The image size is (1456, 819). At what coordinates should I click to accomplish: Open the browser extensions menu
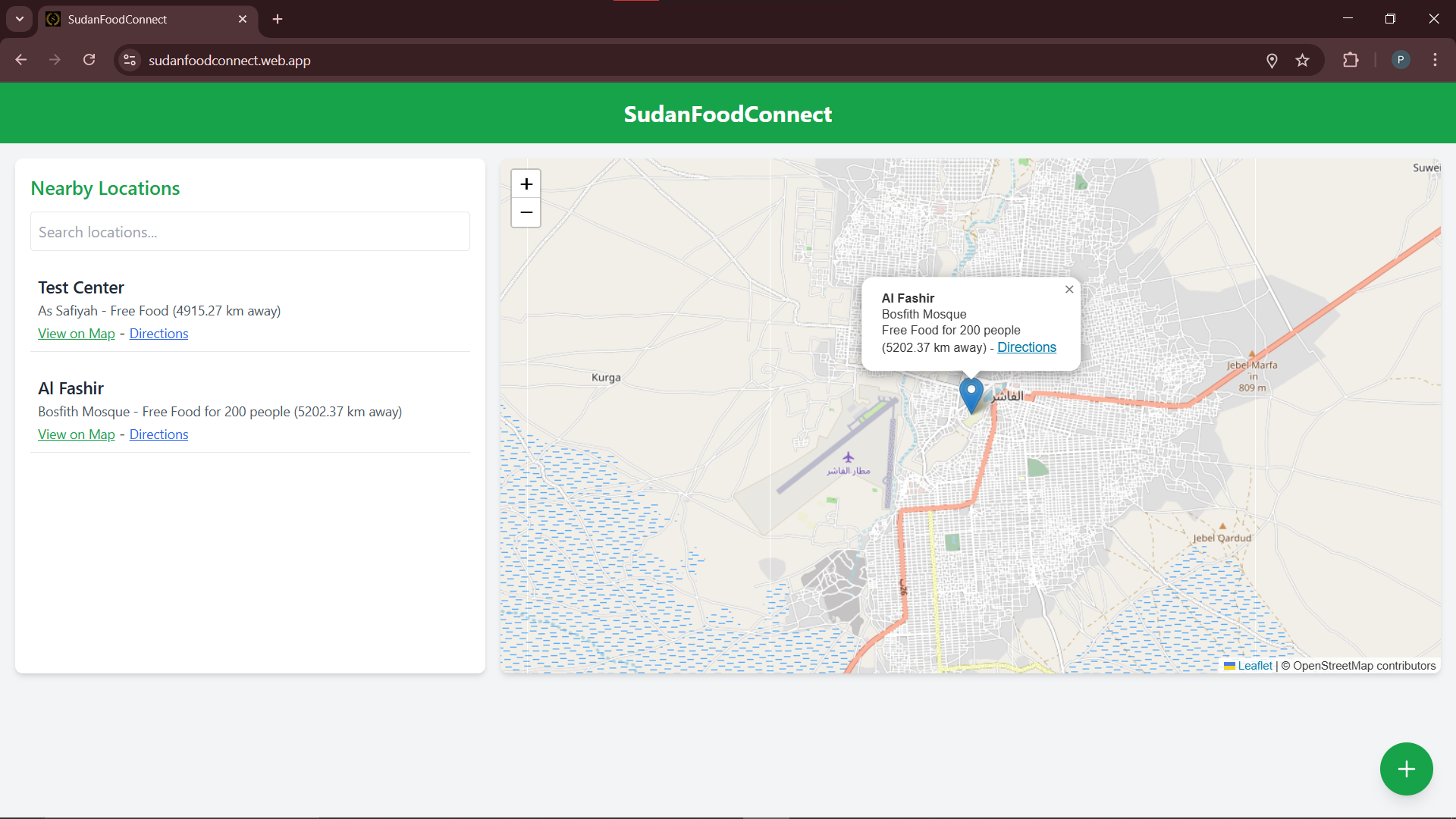tap(1351, 61)
